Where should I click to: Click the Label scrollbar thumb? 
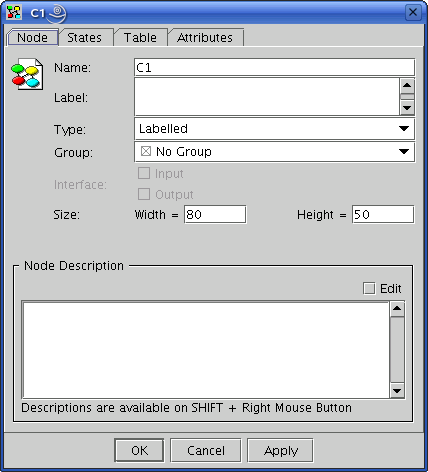point(407,97)
